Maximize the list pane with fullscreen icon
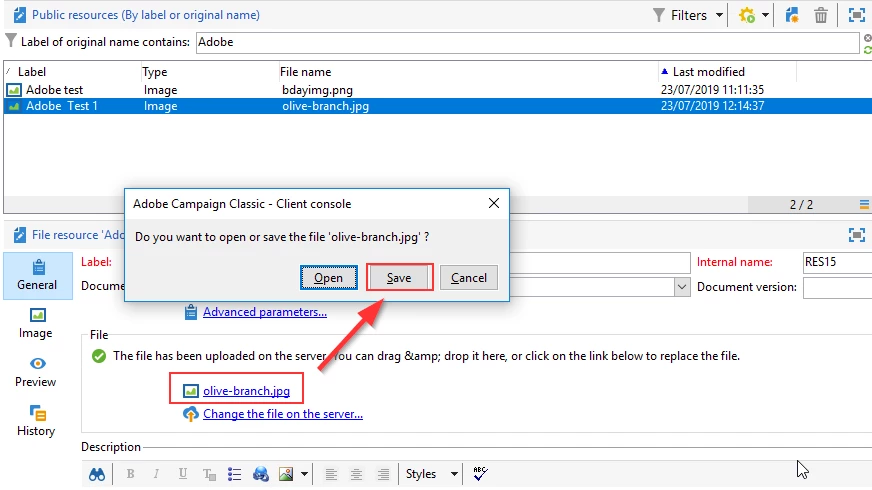Viewport: 872px width, 490px height. pos(856,15)
